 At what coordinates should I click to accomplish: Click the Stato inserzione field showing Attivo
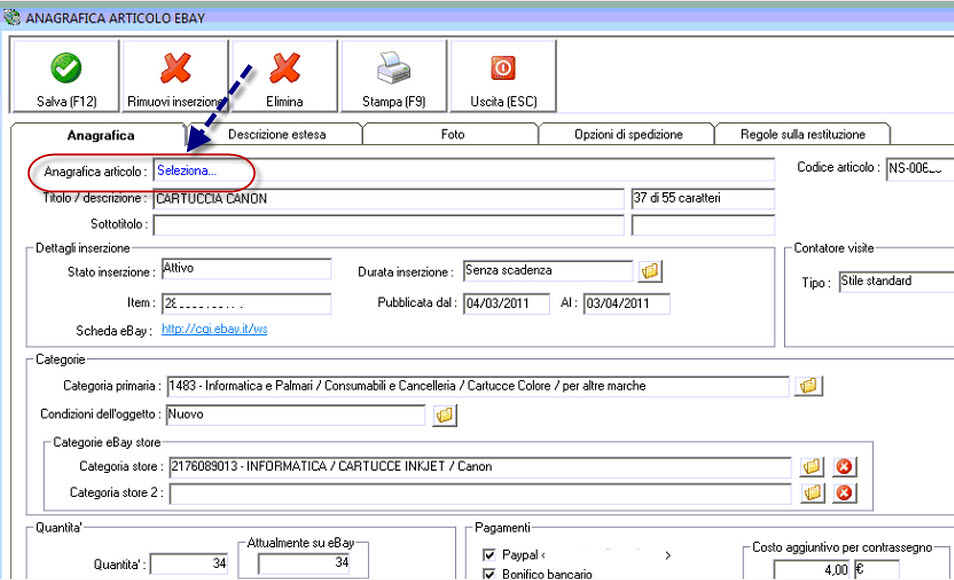pos(246,269)
